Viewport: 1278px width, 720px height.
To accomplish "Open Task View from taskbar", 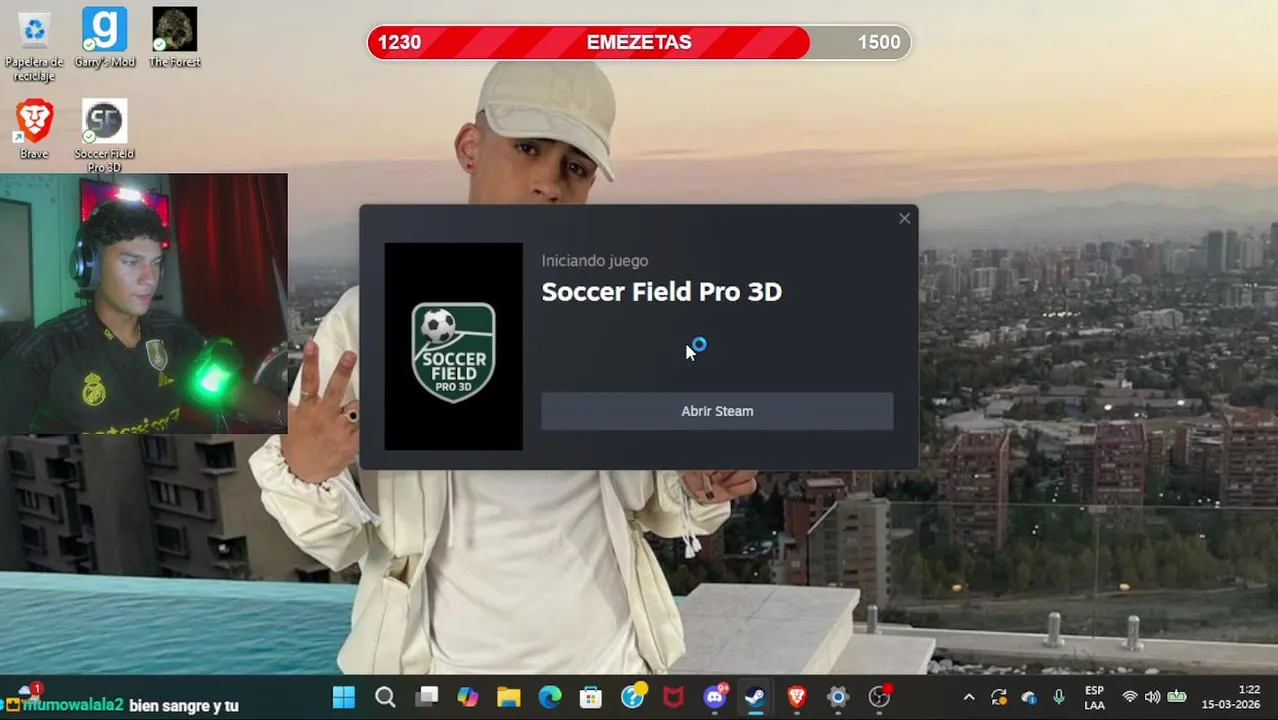I will click(427, 697).
